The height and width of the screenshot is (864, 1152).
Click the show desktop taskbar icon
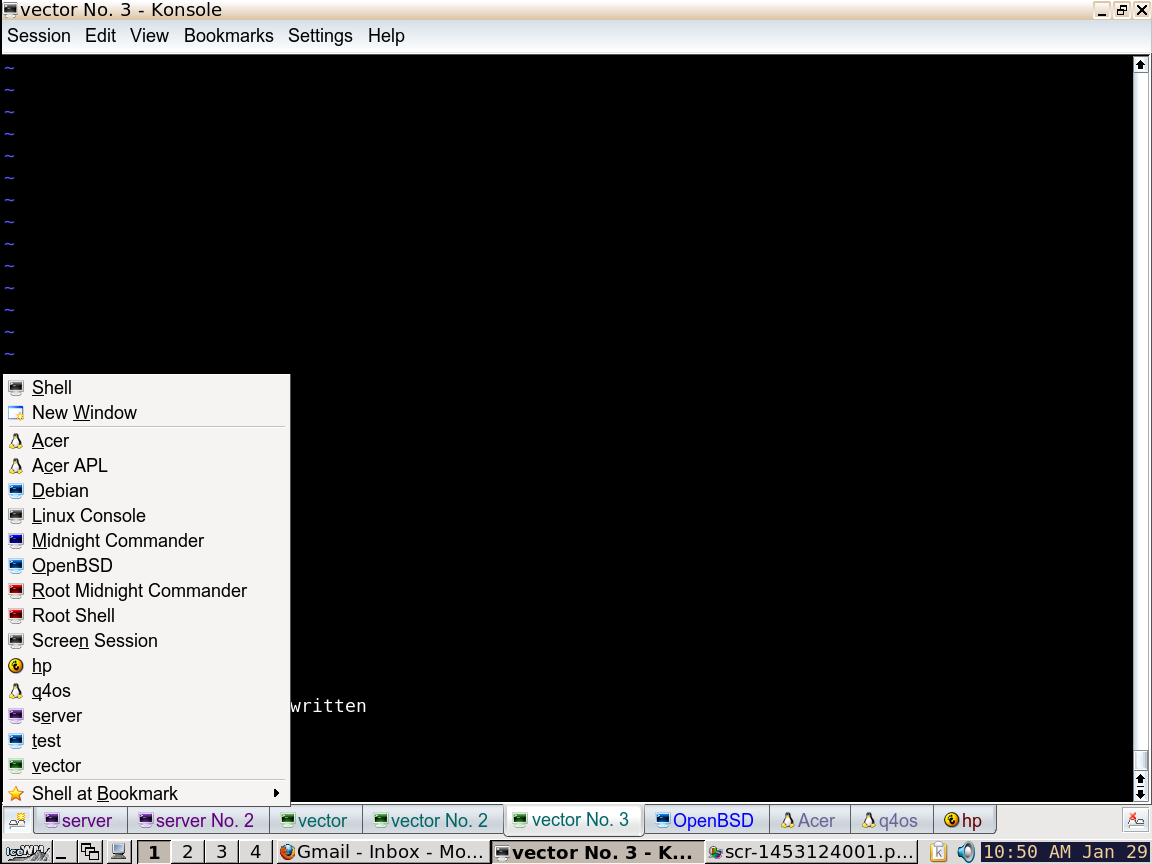click(x=63, y=852)
